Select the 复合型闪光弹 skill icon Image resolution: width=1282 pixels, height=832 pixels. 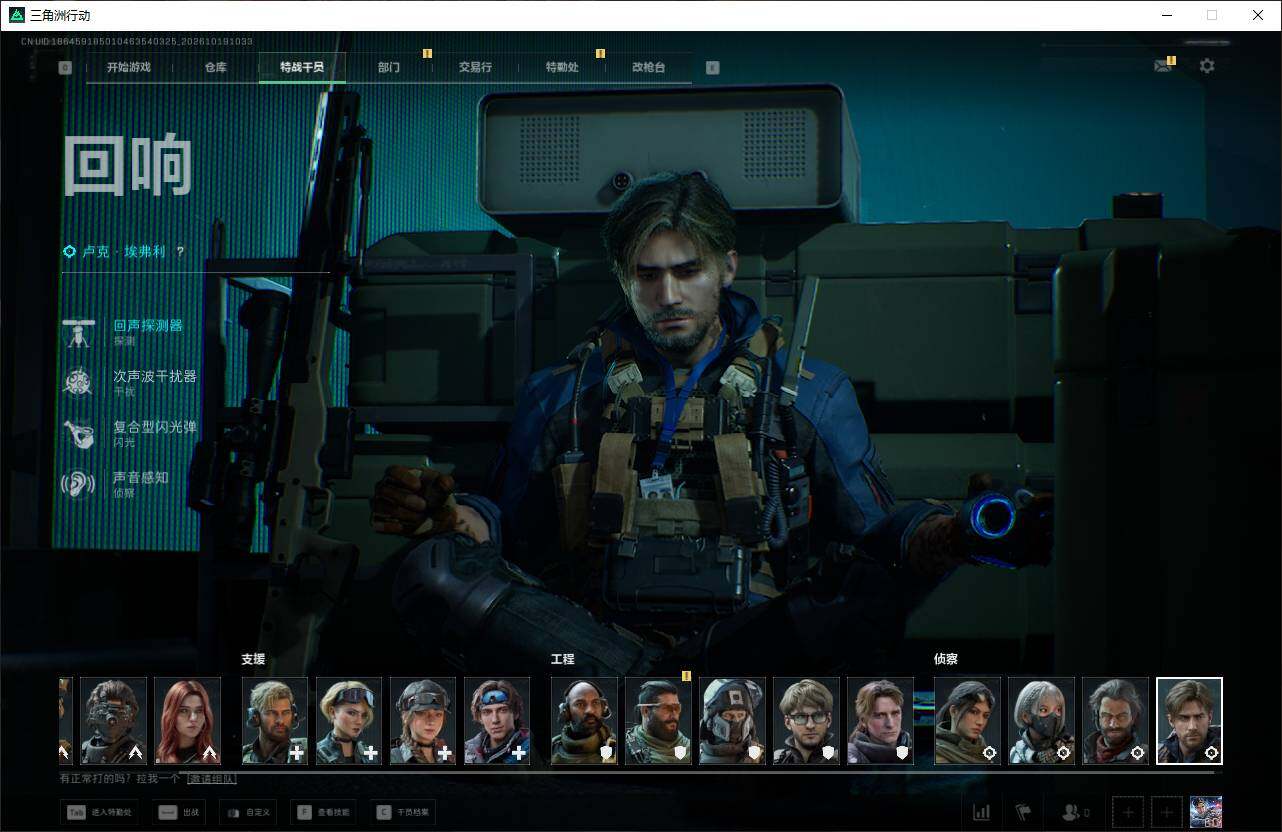[78, 433]
